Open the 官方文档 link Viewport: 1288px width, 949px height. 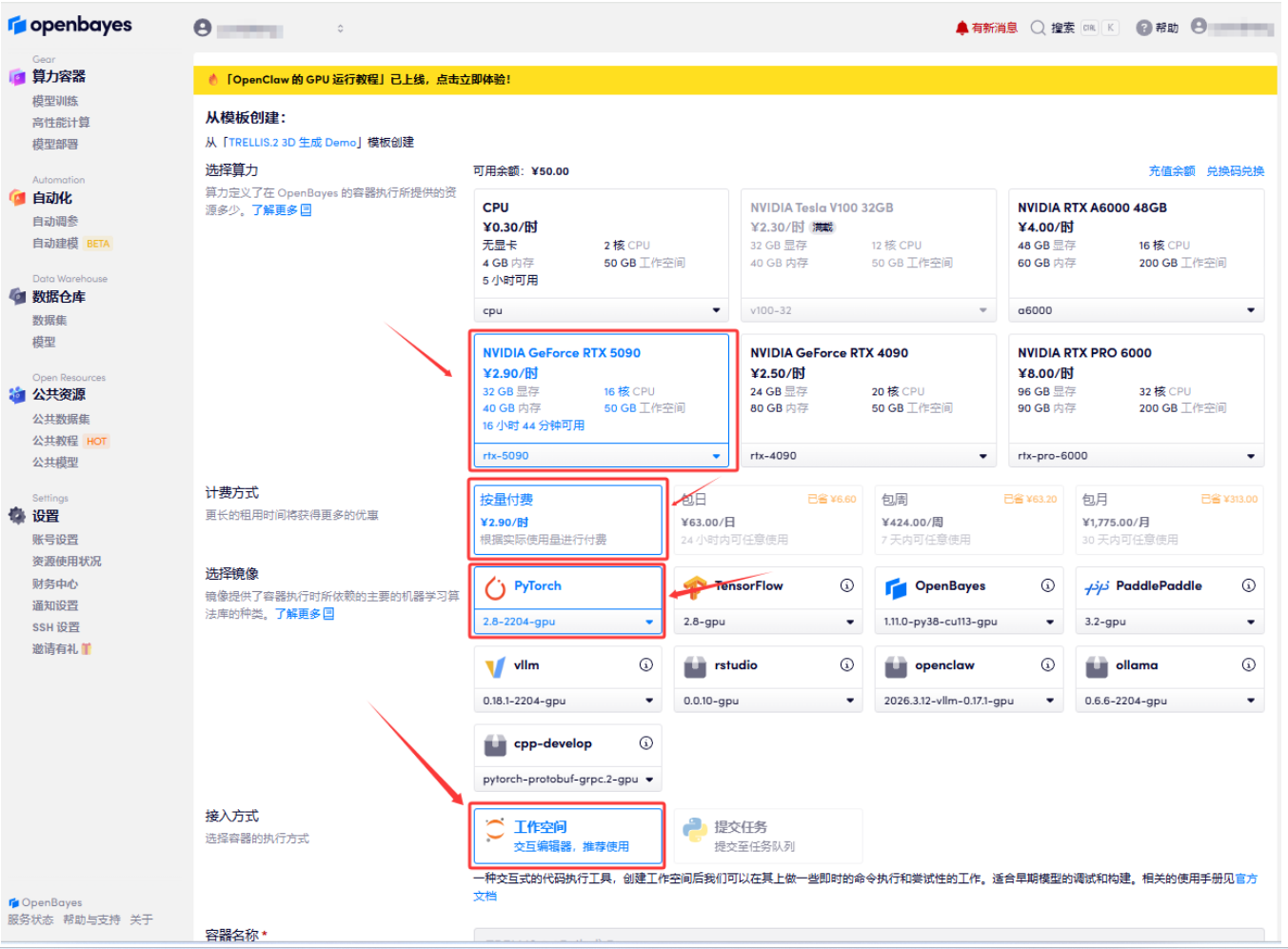[x=1246, y=879]
